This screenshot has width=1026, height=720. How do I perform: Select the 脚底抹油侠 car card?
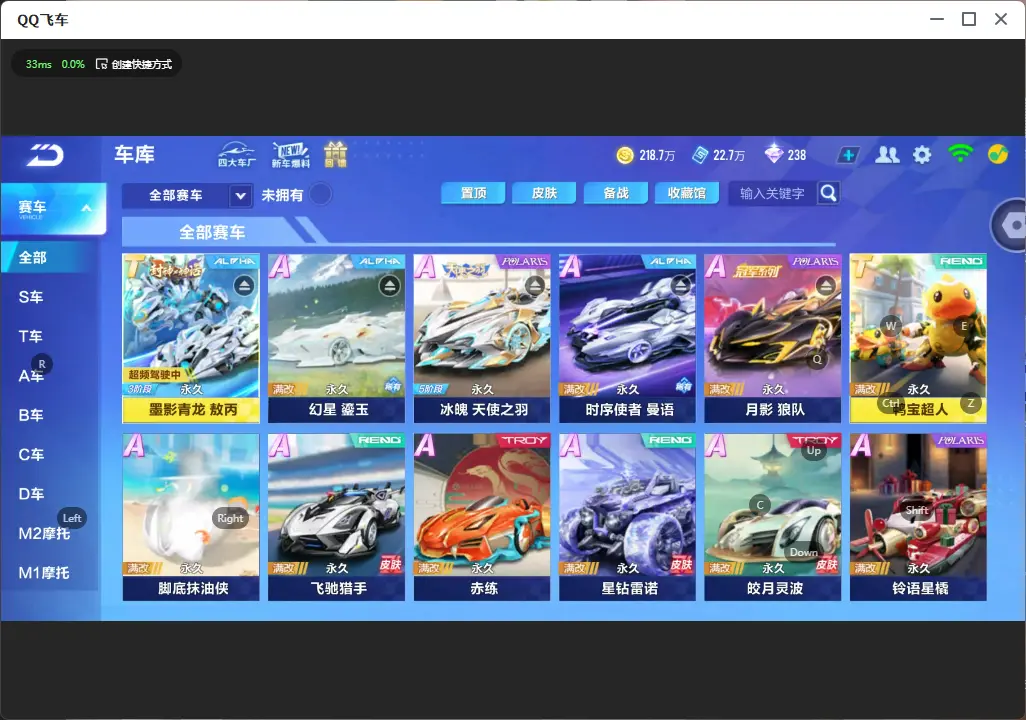(191, 517)
